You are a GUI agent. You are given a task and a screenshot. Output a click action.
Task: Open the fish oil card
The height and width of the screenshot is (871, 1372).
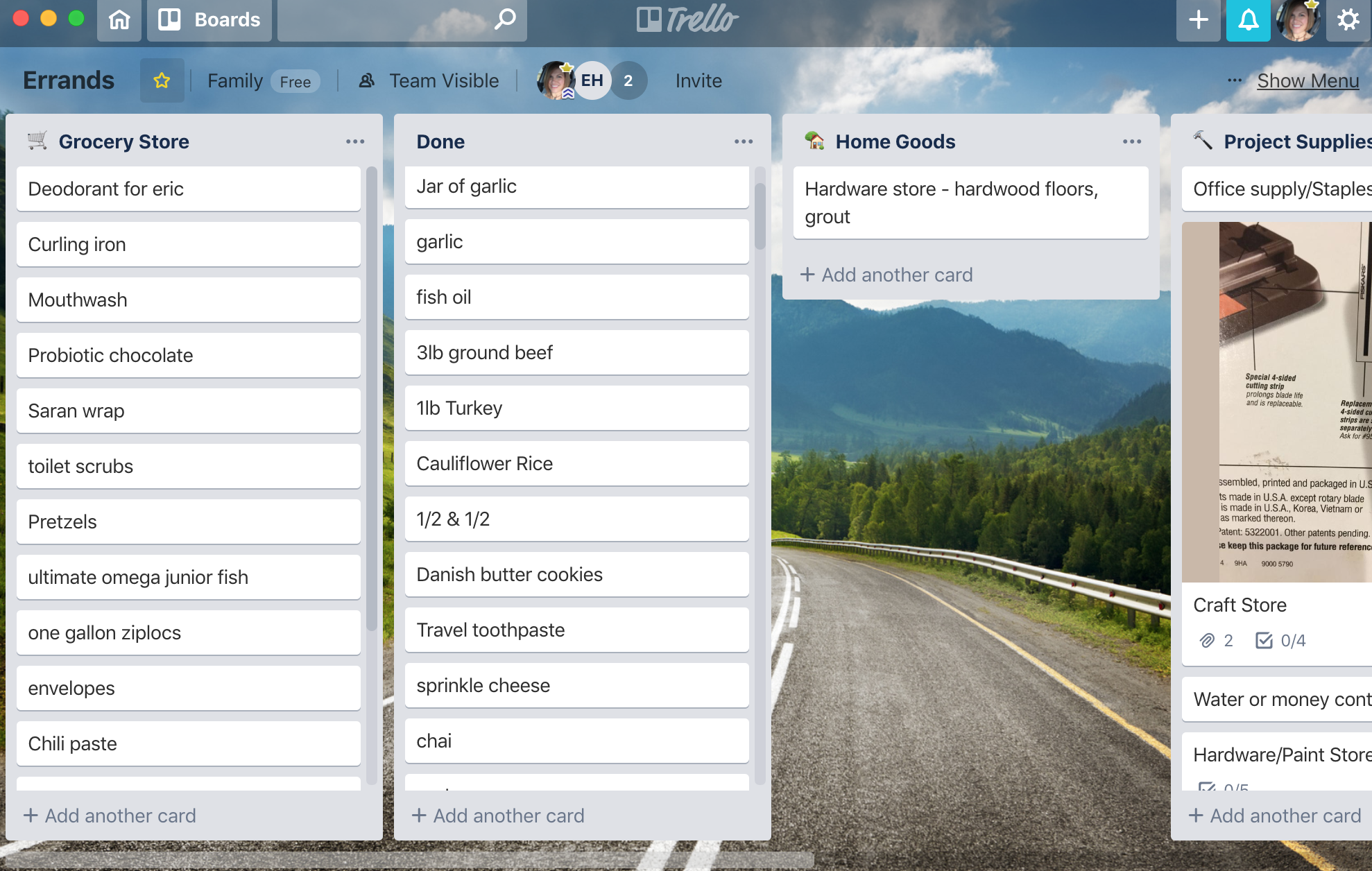click(577, 297)
